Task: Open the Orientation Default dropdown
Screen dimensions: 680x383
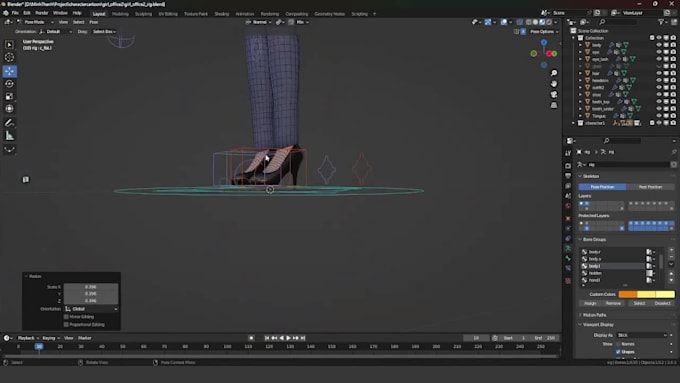Action: [x=56, y=32]
